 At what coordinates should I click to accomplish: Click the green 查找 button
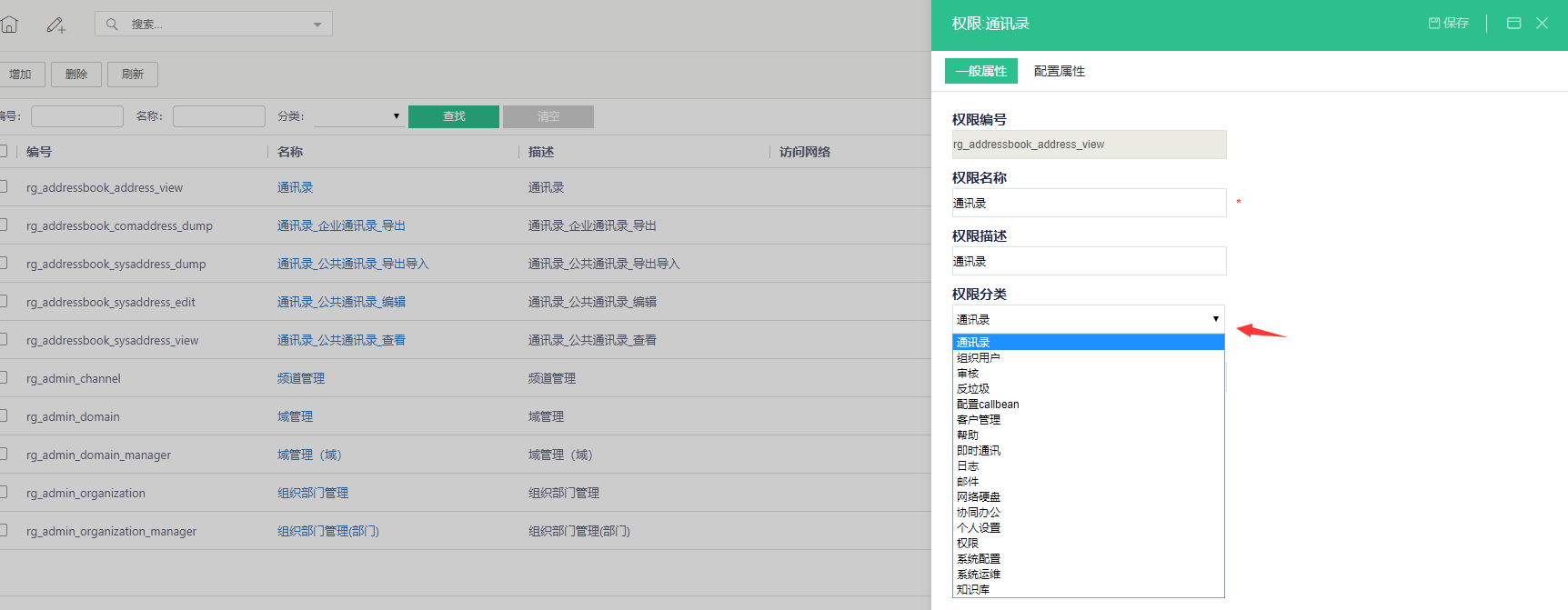tap(454, 116)
